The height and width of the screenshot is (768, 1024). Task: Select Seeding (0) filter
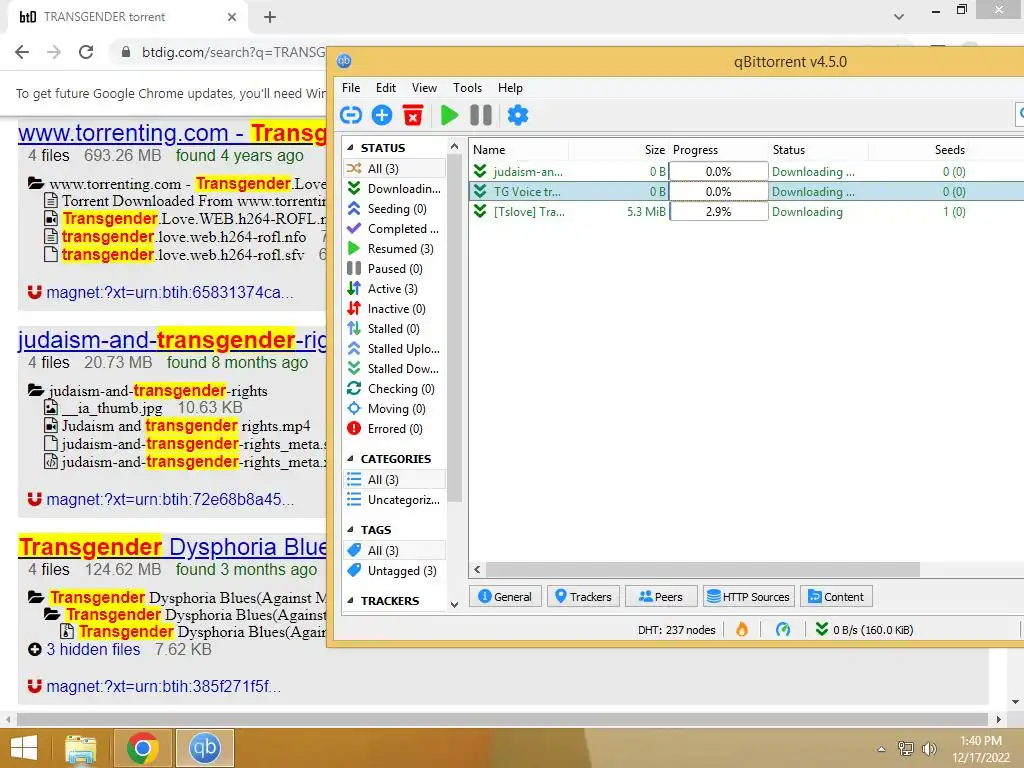394,209
